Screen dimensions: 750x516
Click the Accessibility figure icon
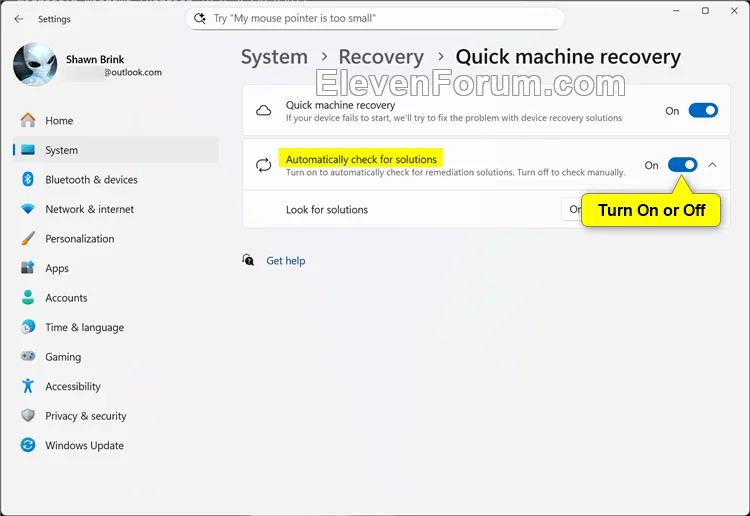(x=28, y=386)
